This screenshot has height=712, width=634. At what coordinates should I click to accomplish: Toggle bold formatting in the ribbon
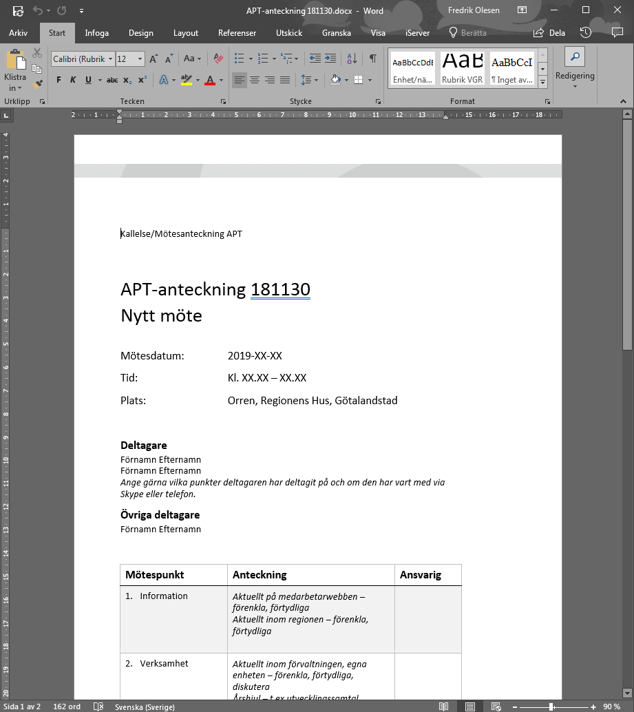click(58, 80)
